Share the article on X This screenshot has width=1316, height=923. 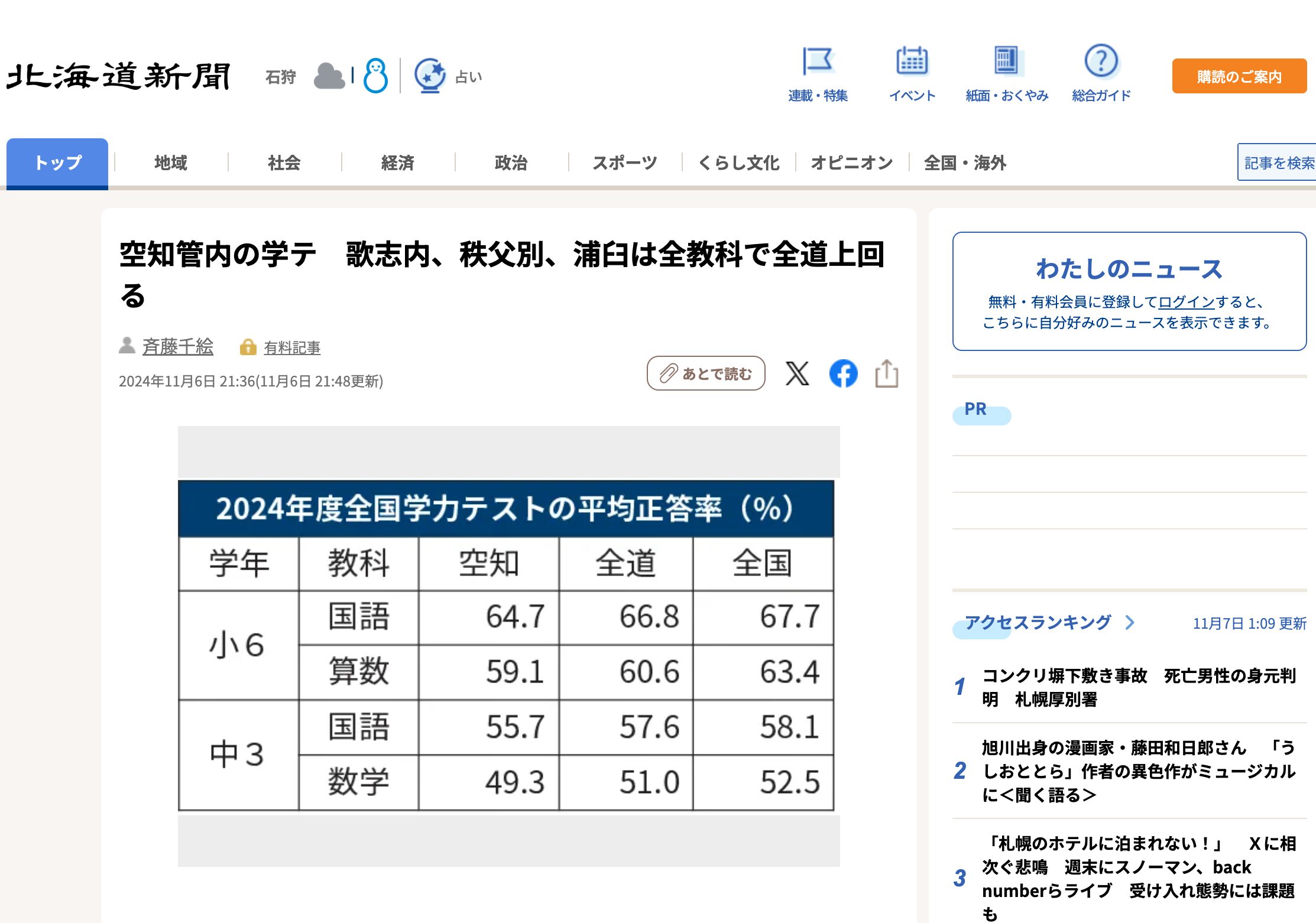coord(797,374)
